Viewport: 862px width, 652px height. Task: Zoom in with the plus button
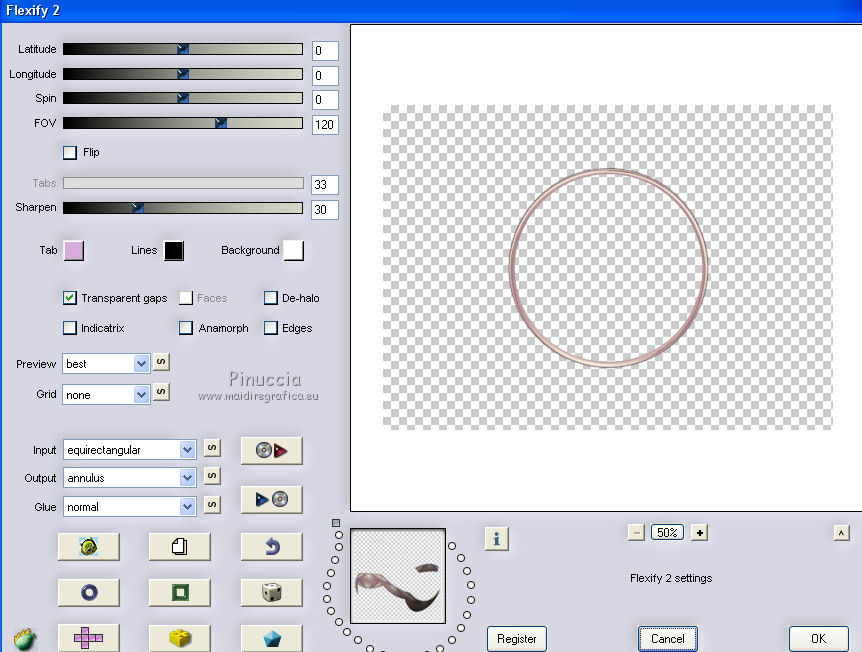[x=699, y=533]
